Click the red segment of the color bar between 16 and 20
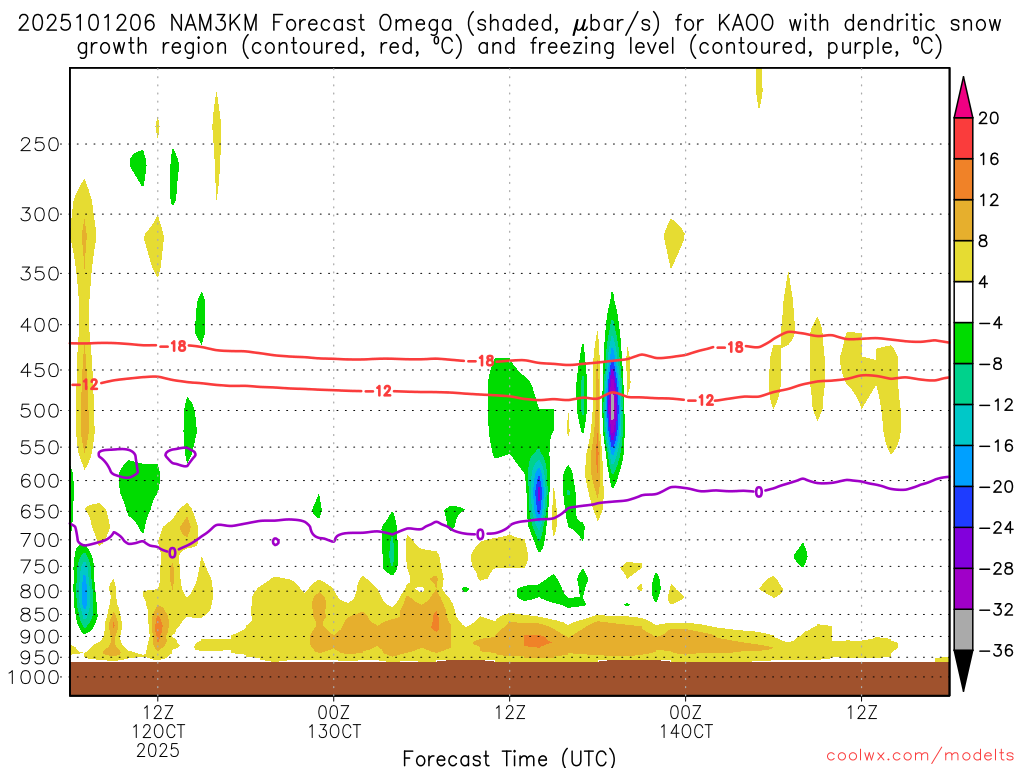The width and height of the screenshot is (1024, 768). (963, 138)
